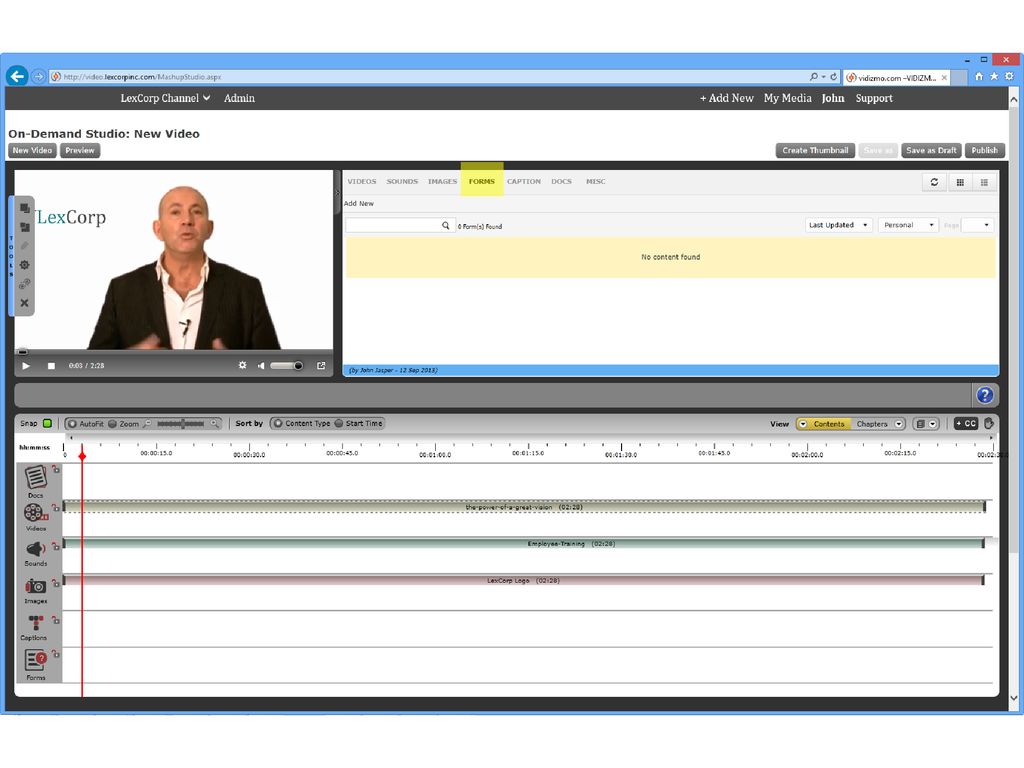The width and height of the screenshot is (1024, 768).
Task: Click the Publish button
Action: coord(984,150)
